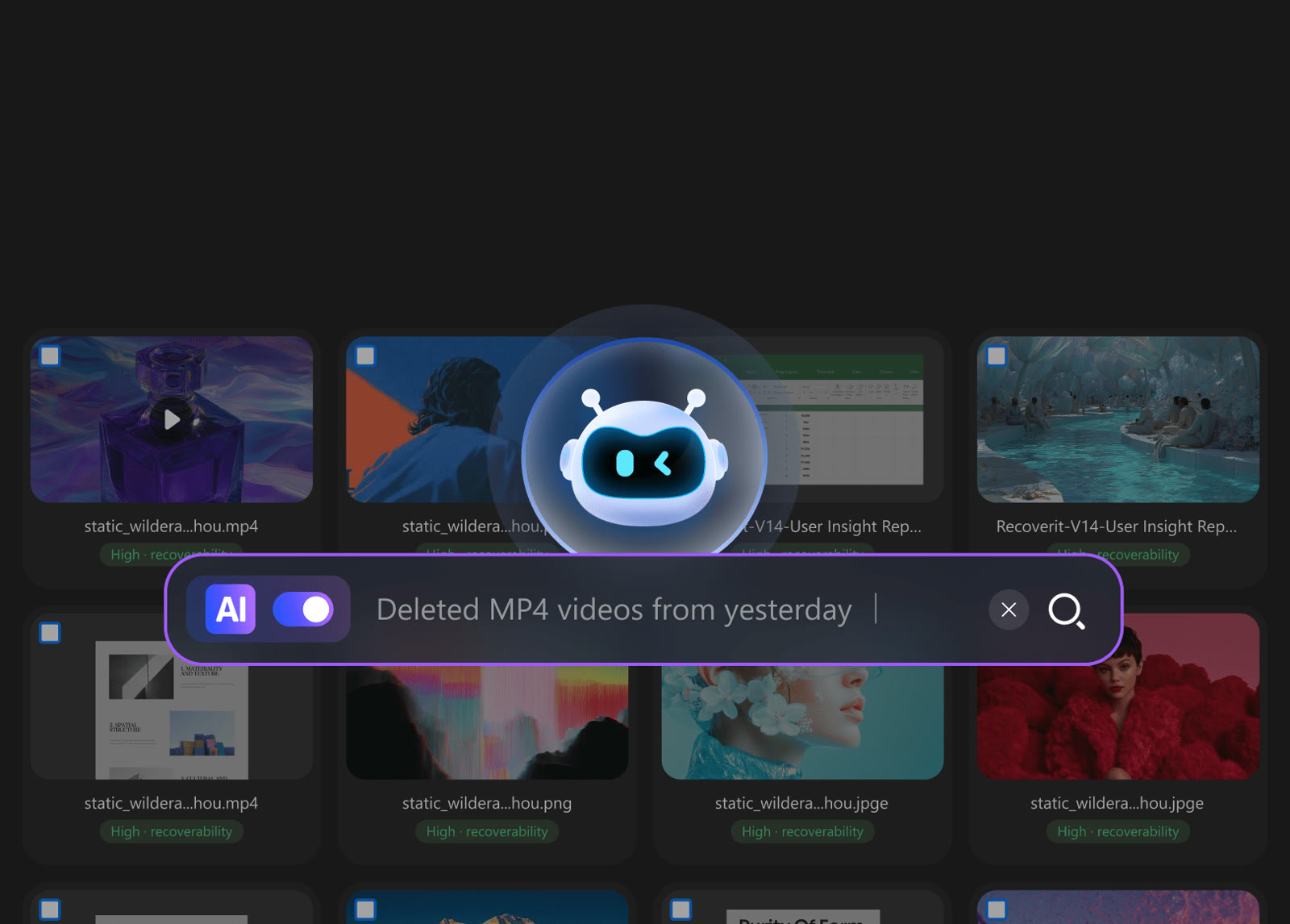Click the perfume bottle video's file name
The width and height of the screenshot is (1290, 924).
pyautogui.click(x=171, y=527)
